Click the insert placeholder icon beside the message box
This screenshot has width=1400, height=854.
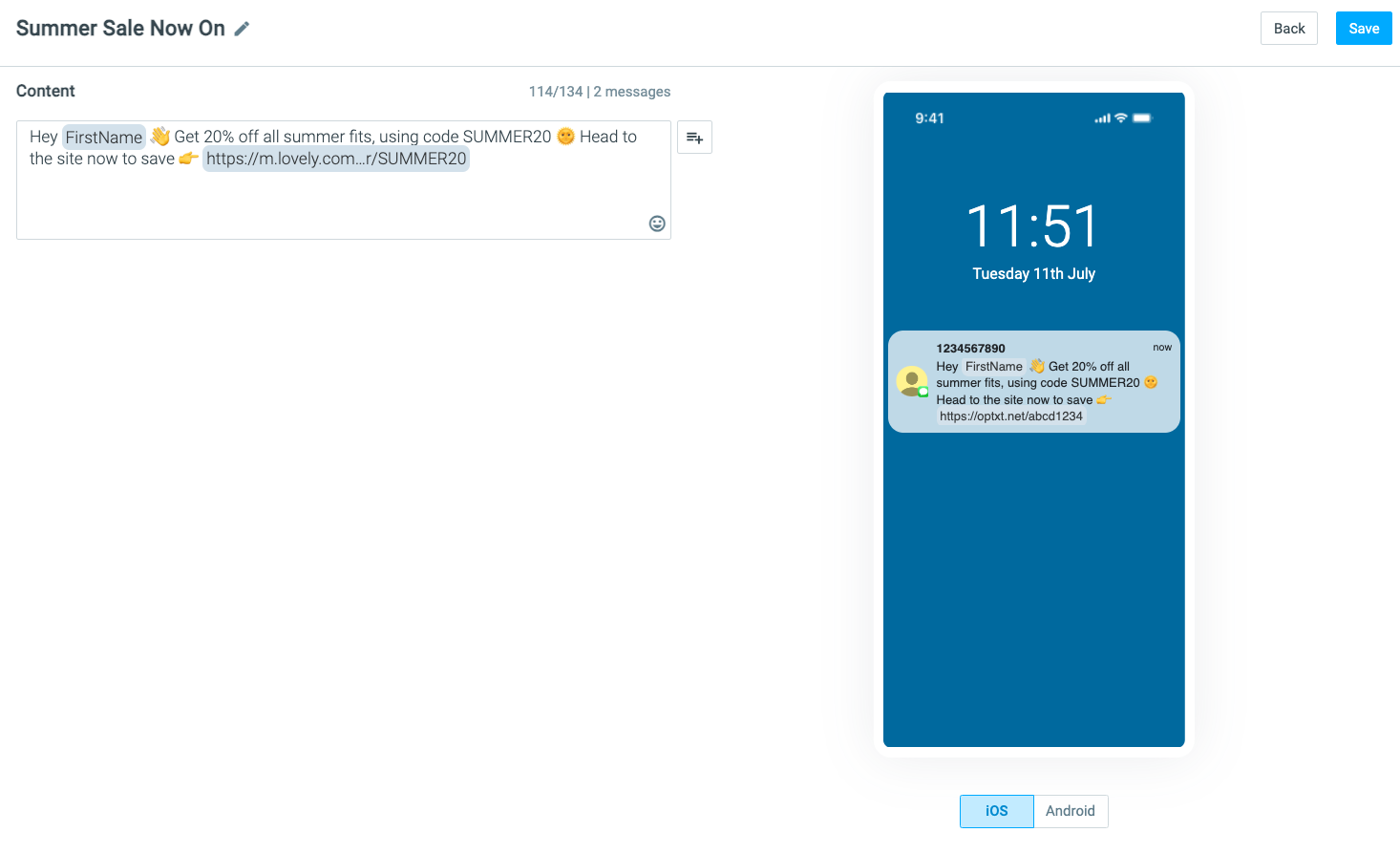pos(694,138)
